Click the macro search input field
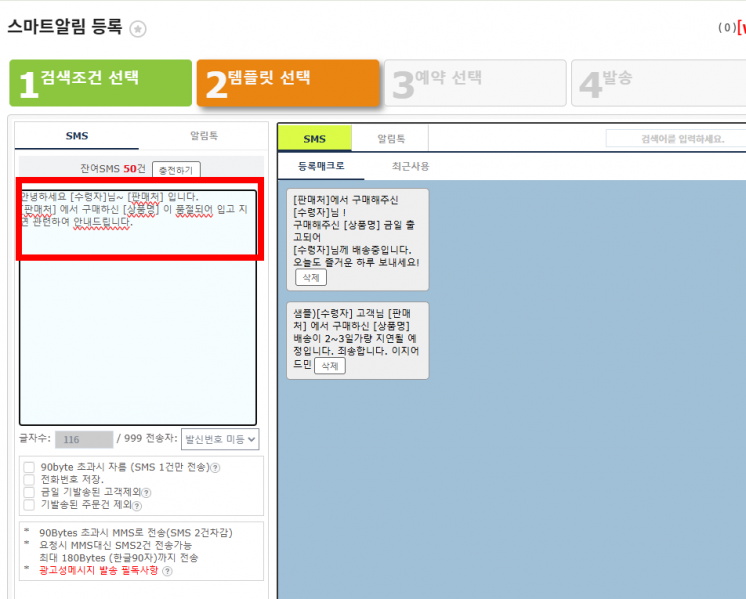Viewport: 746px width, 599px height. coord(675,139)
